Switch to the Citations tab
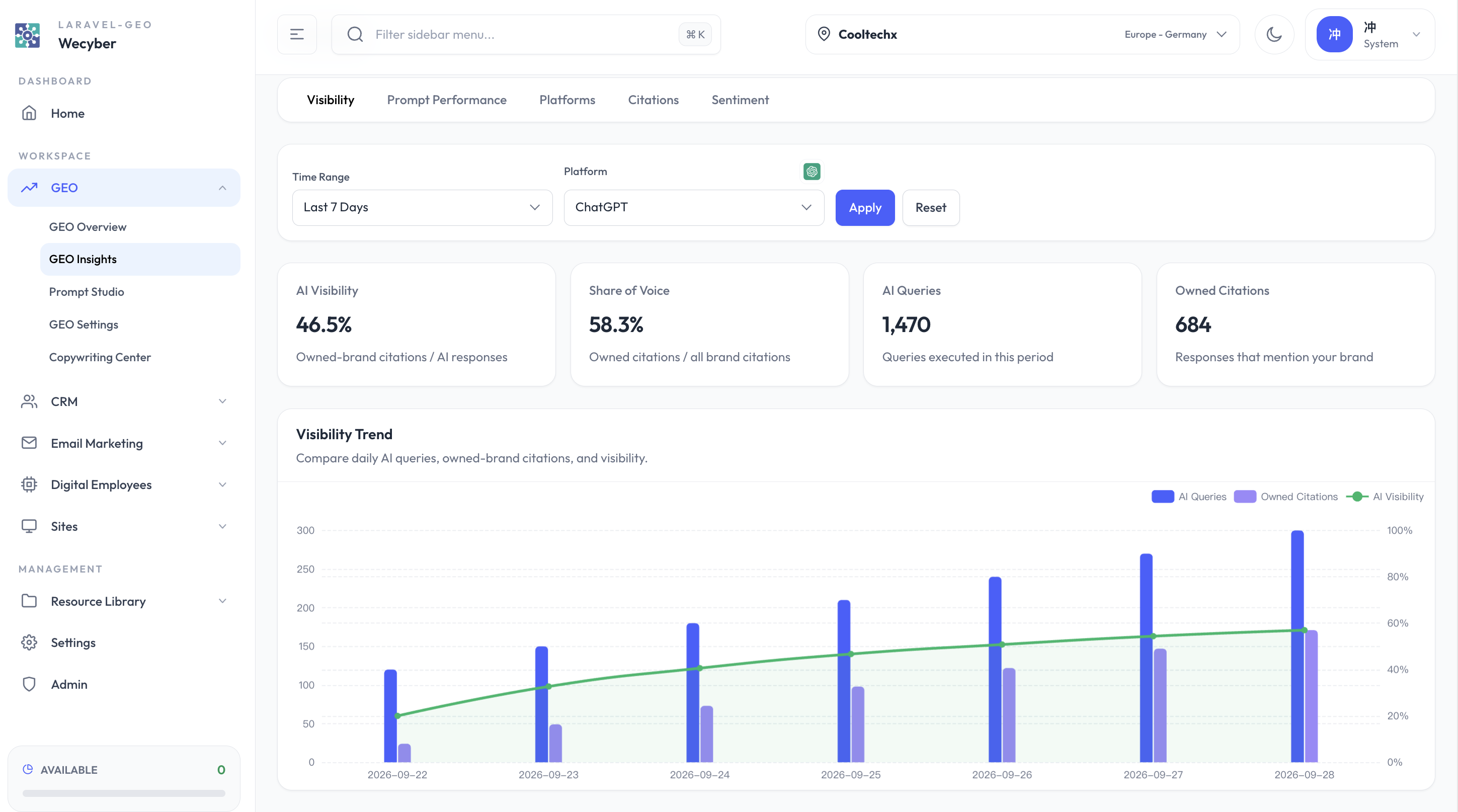Screen dimensions: 1458x812 [x=653, y=100]
